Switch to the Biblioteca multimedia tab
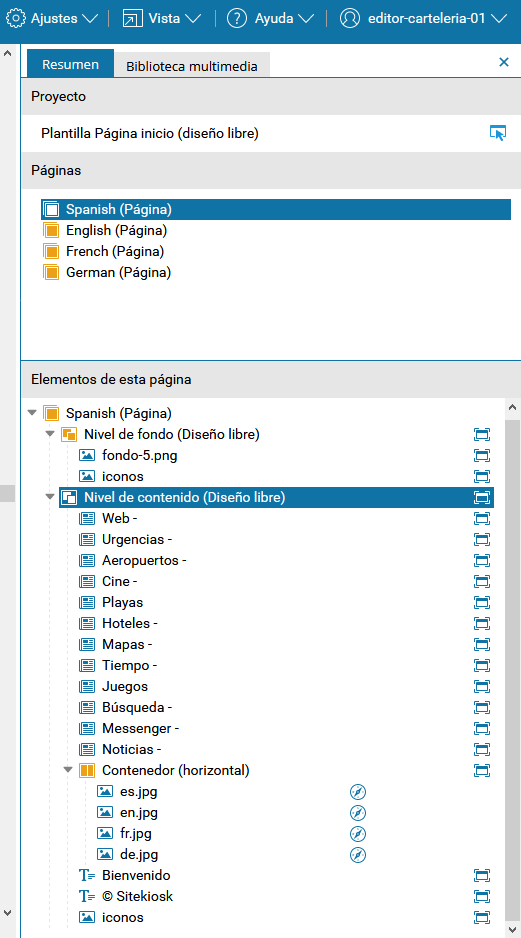The width and height of the screenshot is (521, 938). [192, 66]
